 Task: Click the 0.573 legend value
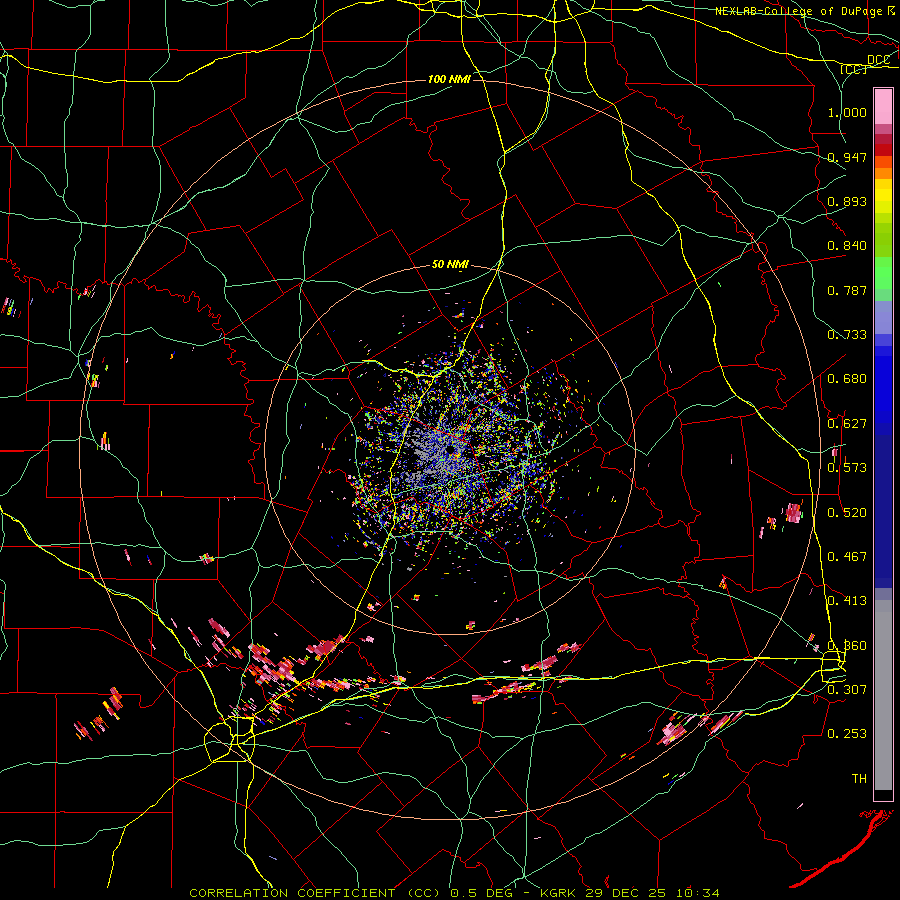847,468
